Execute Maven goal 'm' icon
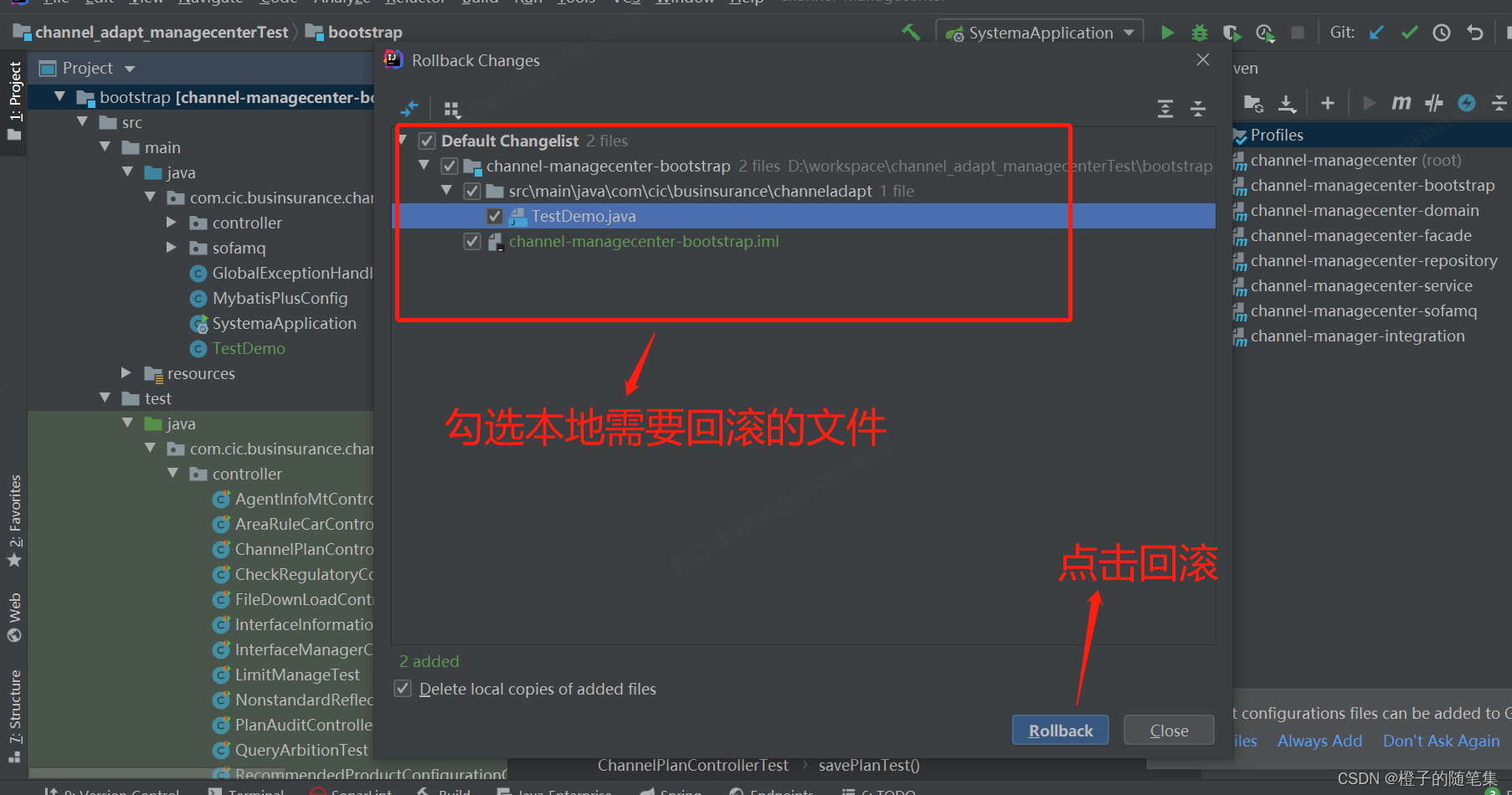This screenshot has width=1512, height=795. click(1401, 103)
